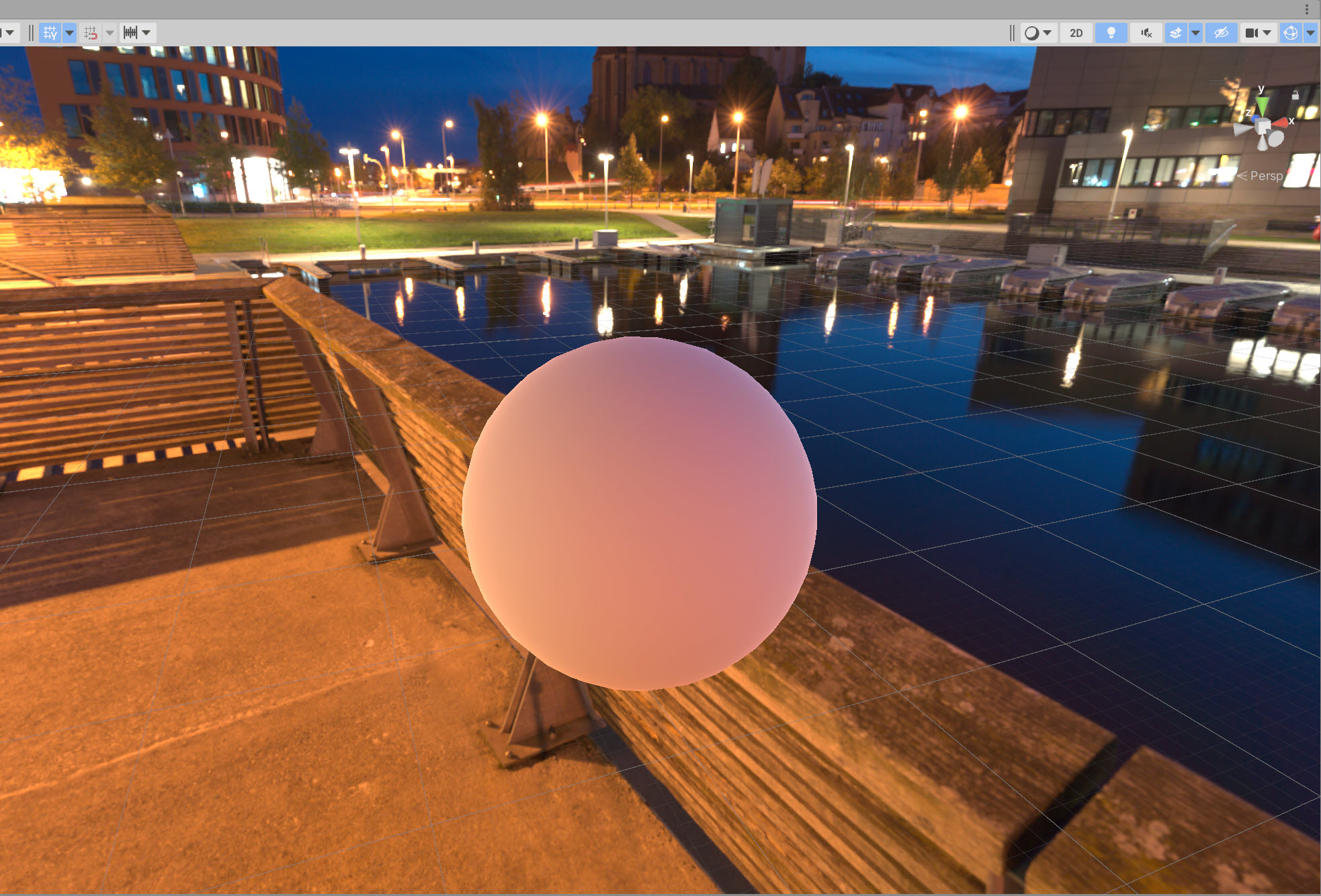Toggle skybox and effects layers icon
The height and width of the screenshot is (896, 1321).
click(x=1175, y=32)
